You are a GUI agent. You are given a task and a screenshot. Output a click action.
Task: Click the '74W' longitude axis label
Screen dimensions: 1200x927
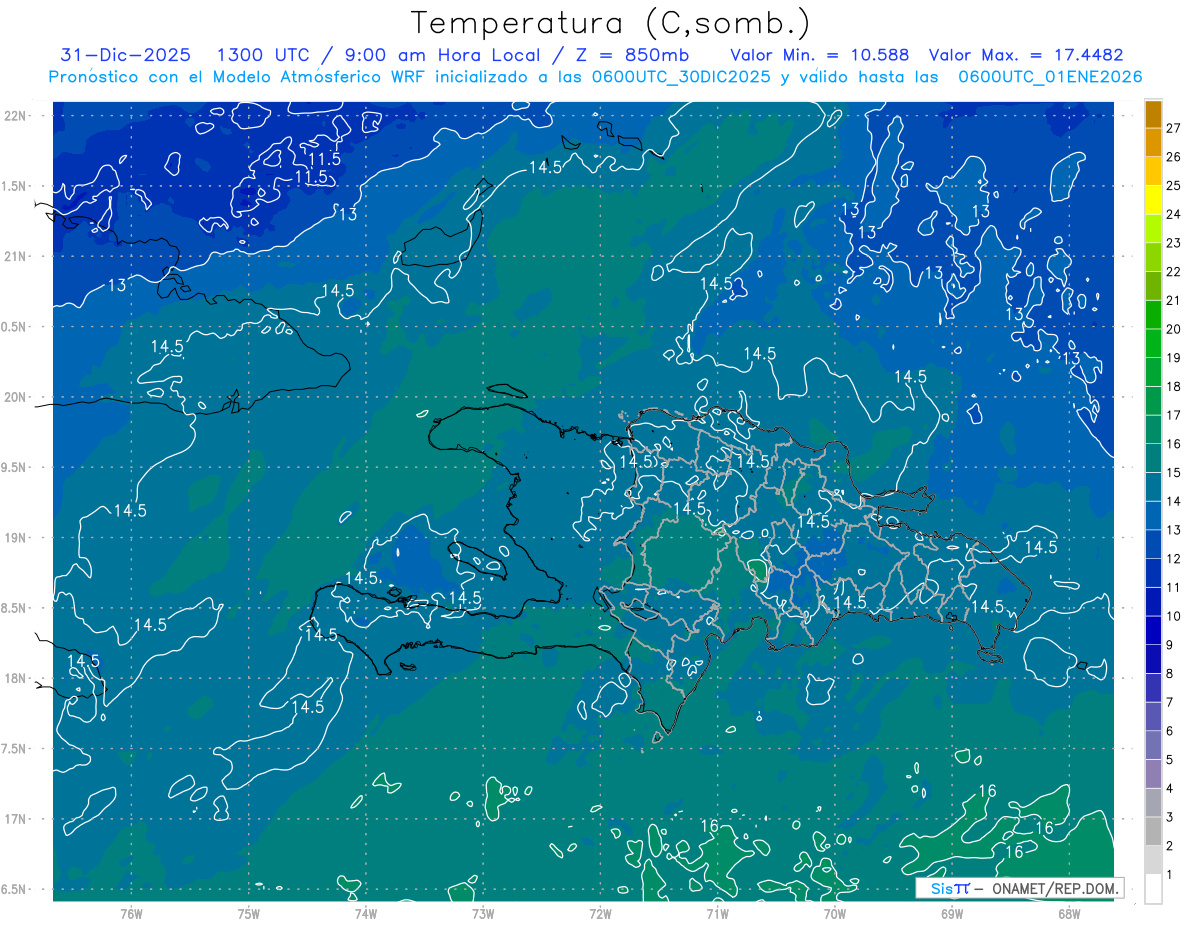tap(366, 914)
